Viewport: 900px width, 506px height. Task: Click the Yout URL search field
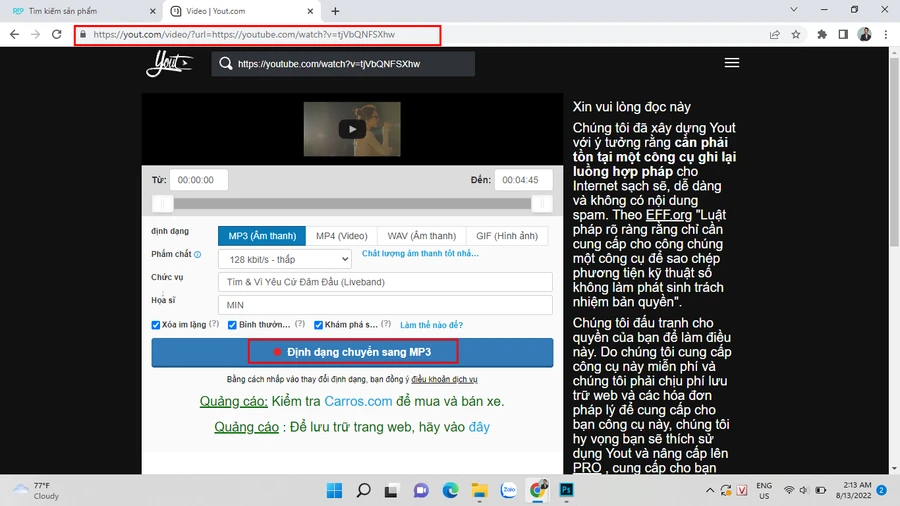[343, 64]
